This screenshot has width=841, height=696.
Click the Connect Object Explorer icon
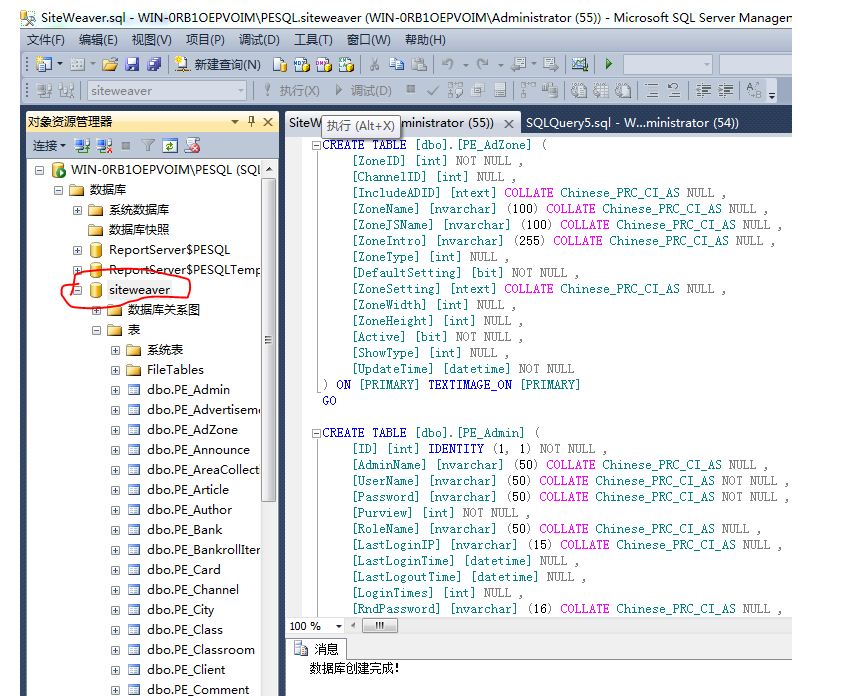(x=83, y=146)
